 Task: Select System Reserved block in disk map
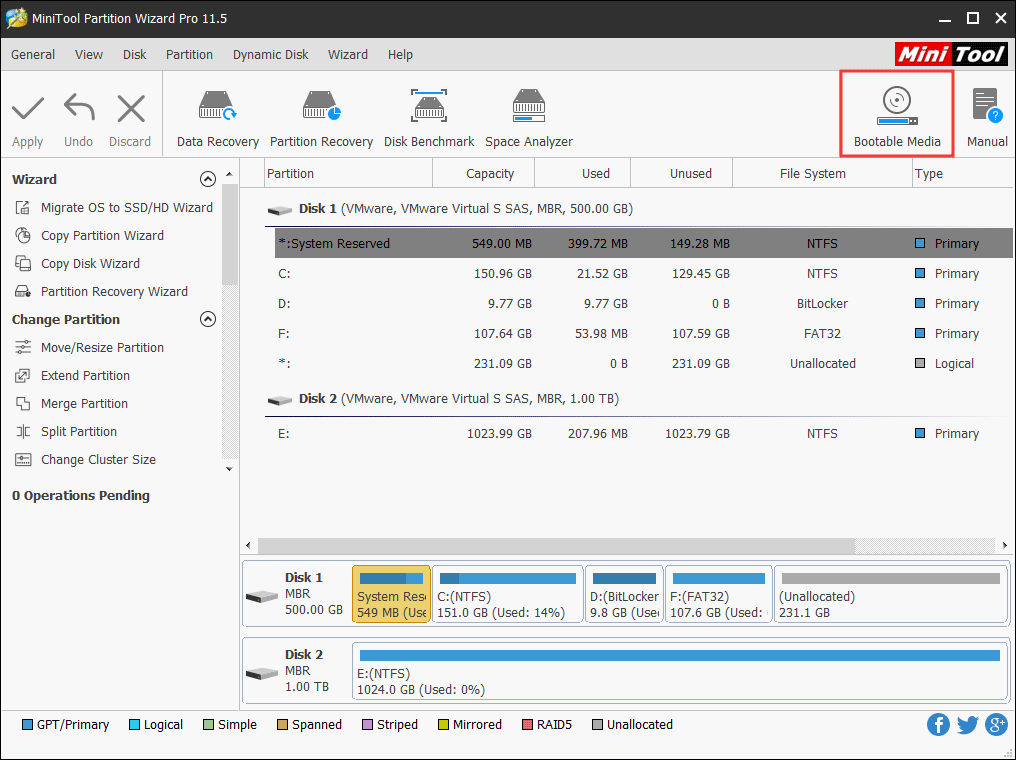[391, 594]
